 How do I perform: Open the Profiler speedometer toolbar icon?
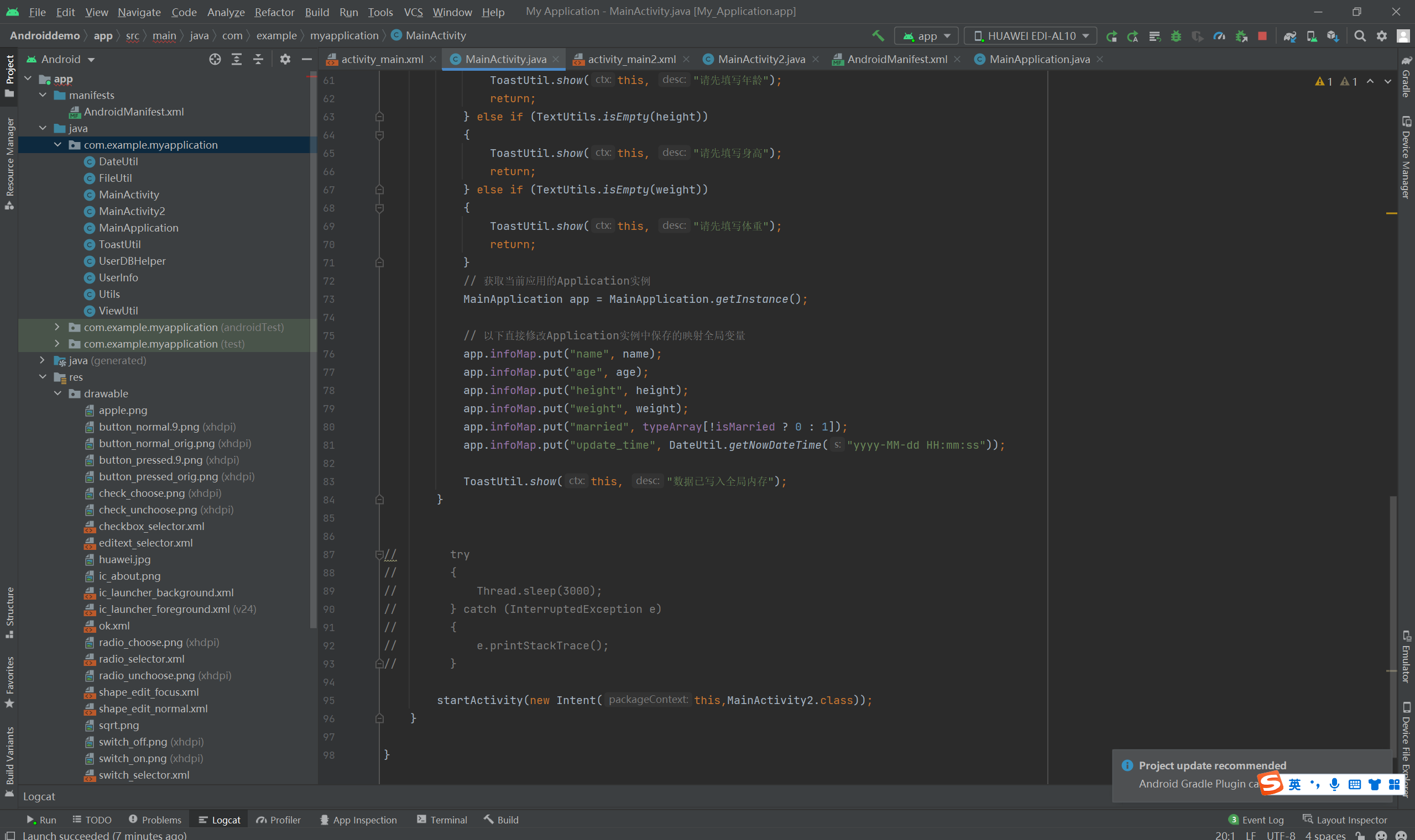click(x=1220, y=36)
